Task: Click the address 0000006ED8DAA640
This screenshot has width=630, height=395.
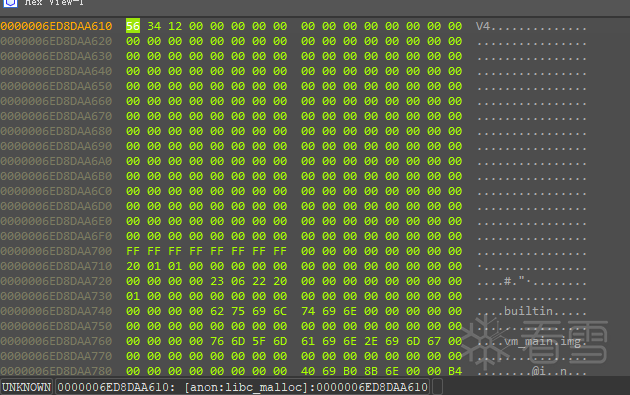Action: [56, 71]
